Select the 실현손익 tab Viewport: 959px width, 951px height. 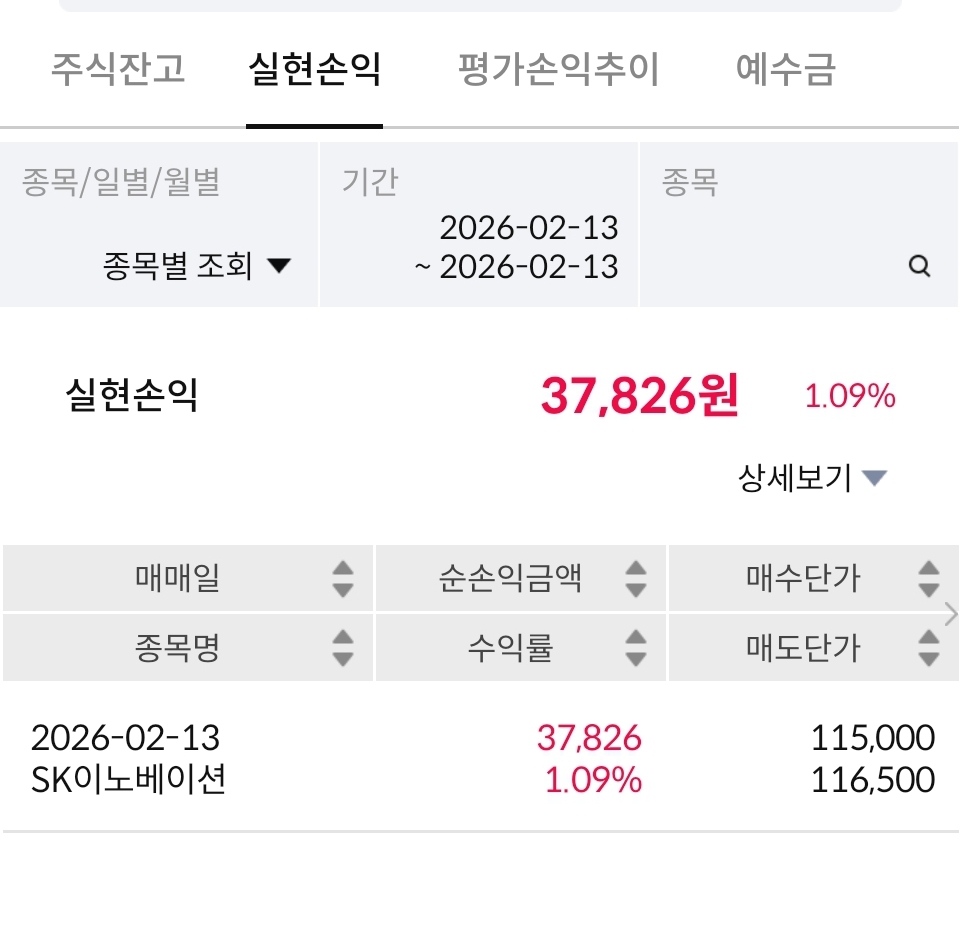click(x=314, y=70)
